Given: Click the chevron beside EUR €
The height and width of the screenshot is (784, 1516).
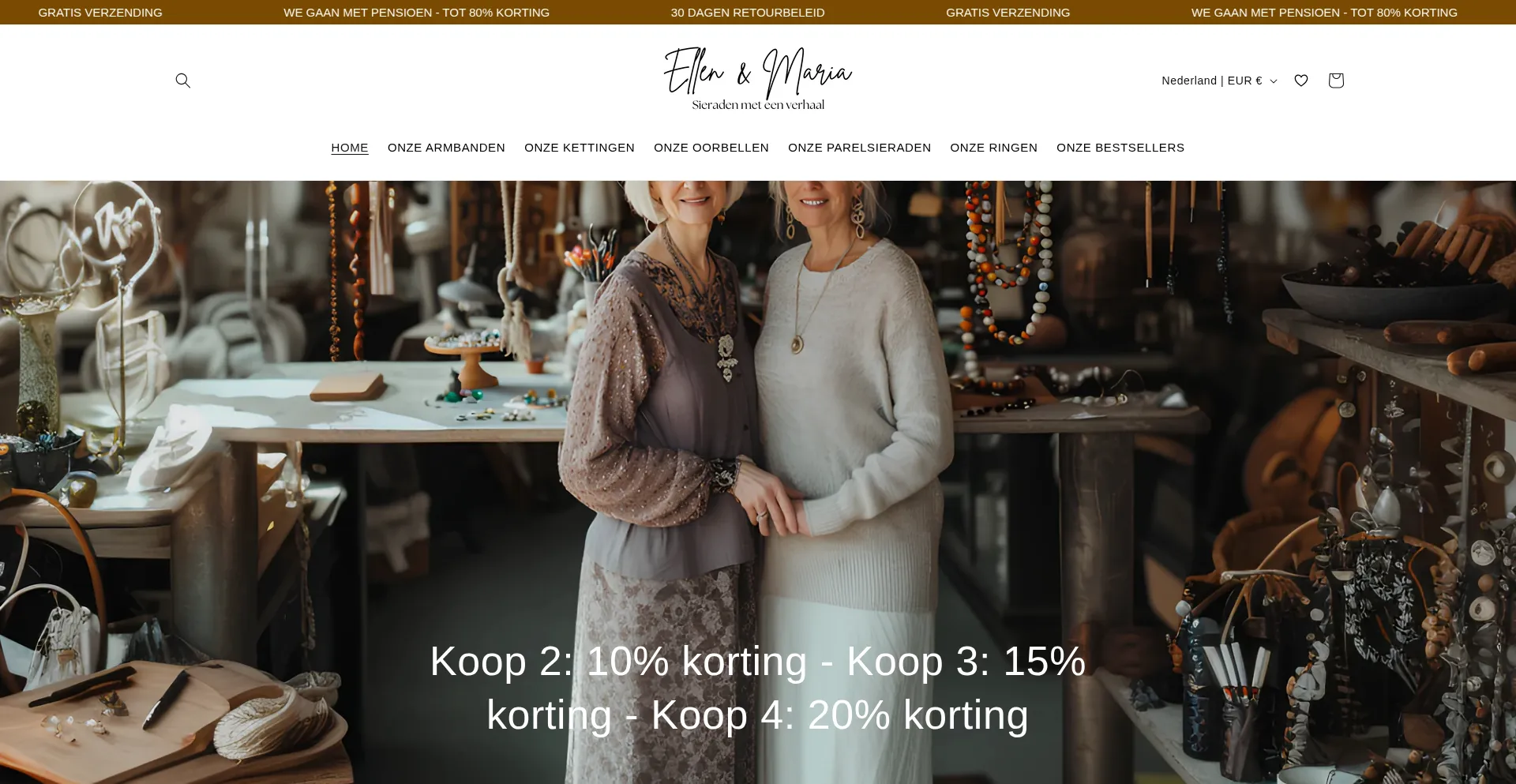Looking at the screenshot, I should [x=1273, y=81].
